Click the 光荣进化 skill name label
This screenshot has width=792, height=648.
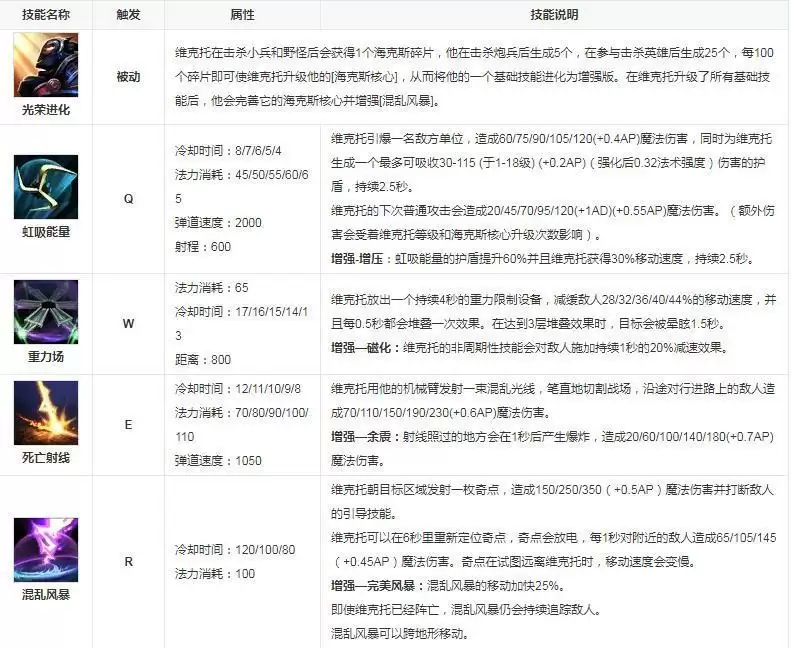pos(46,110)
